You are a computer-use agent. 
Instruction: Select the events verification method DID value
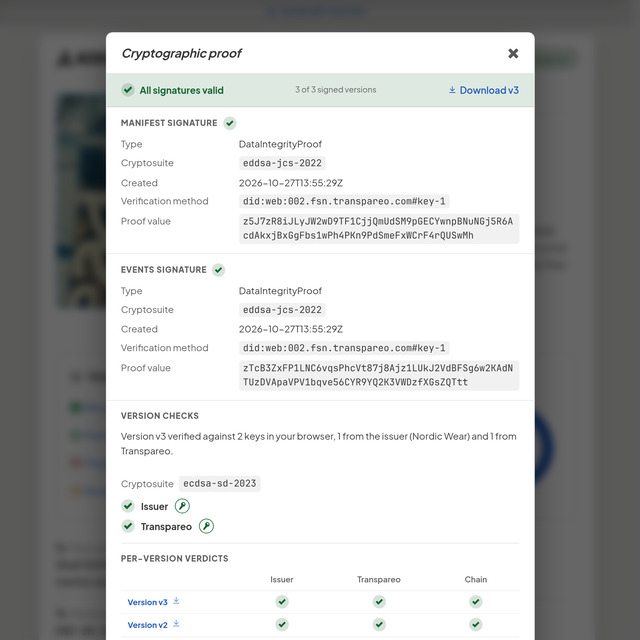[344, 348]
